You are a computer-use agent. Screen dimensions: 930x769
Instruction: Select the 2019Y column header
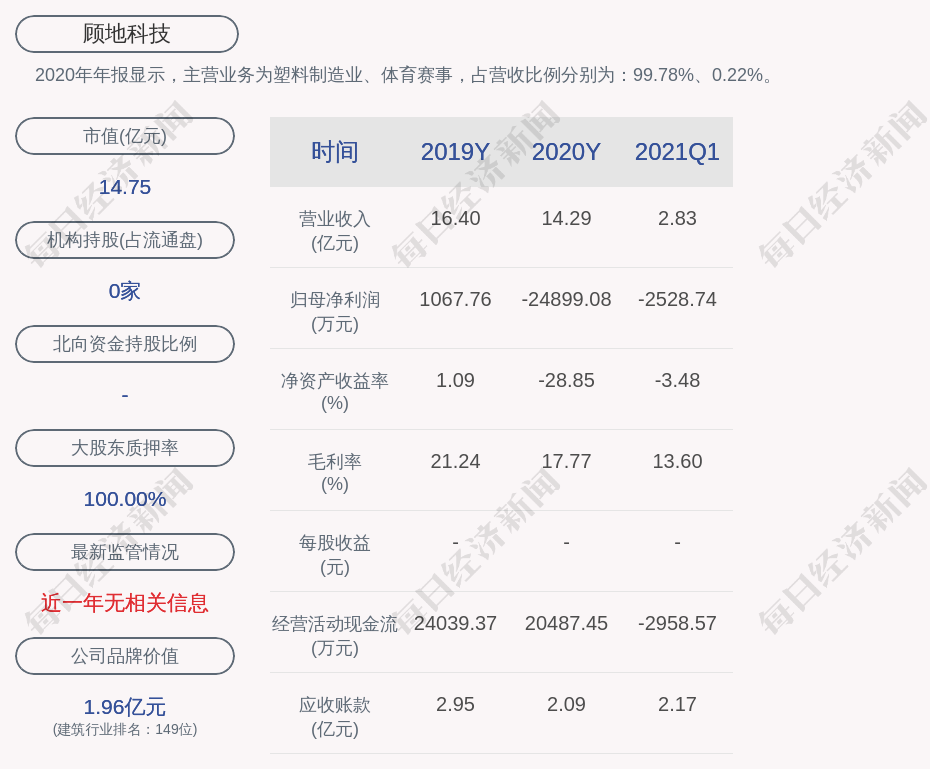tap(456, 152)
